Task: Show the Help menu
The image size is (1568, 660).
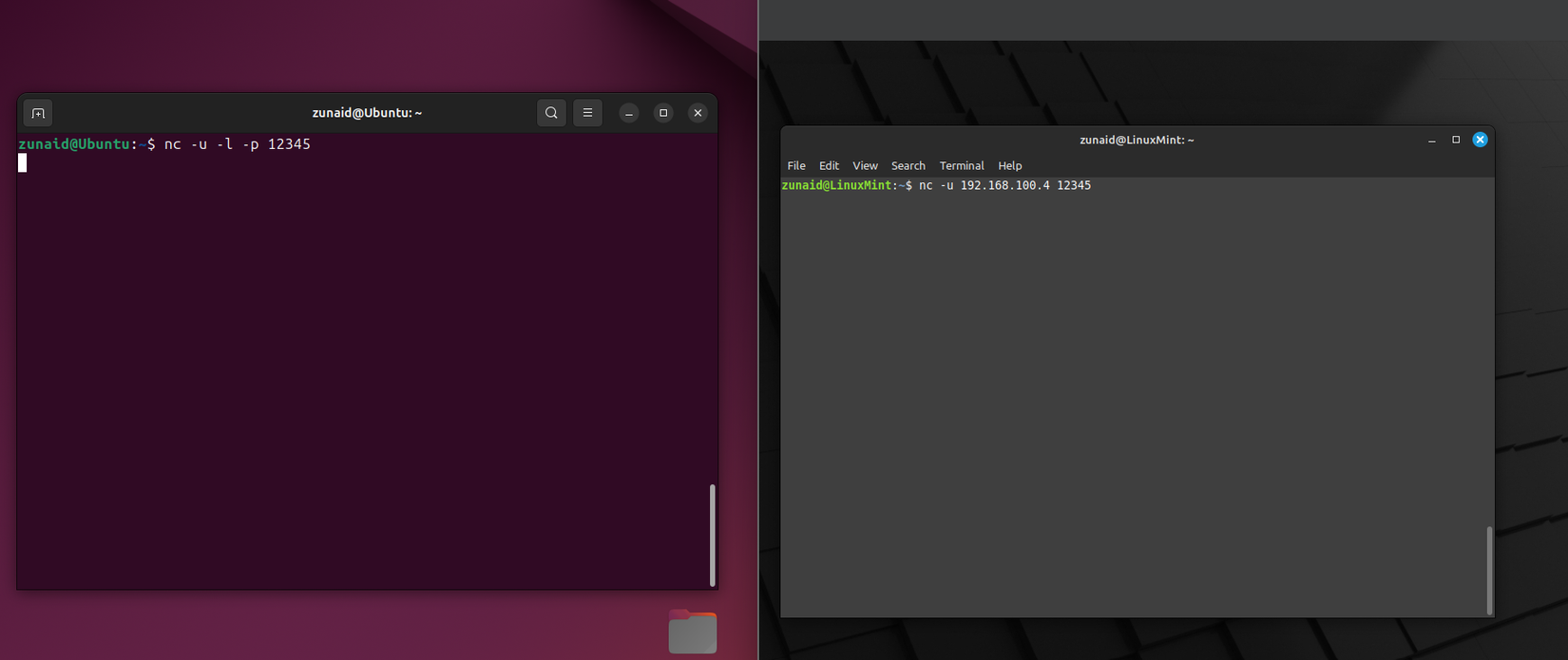Action: [1009, 166]
